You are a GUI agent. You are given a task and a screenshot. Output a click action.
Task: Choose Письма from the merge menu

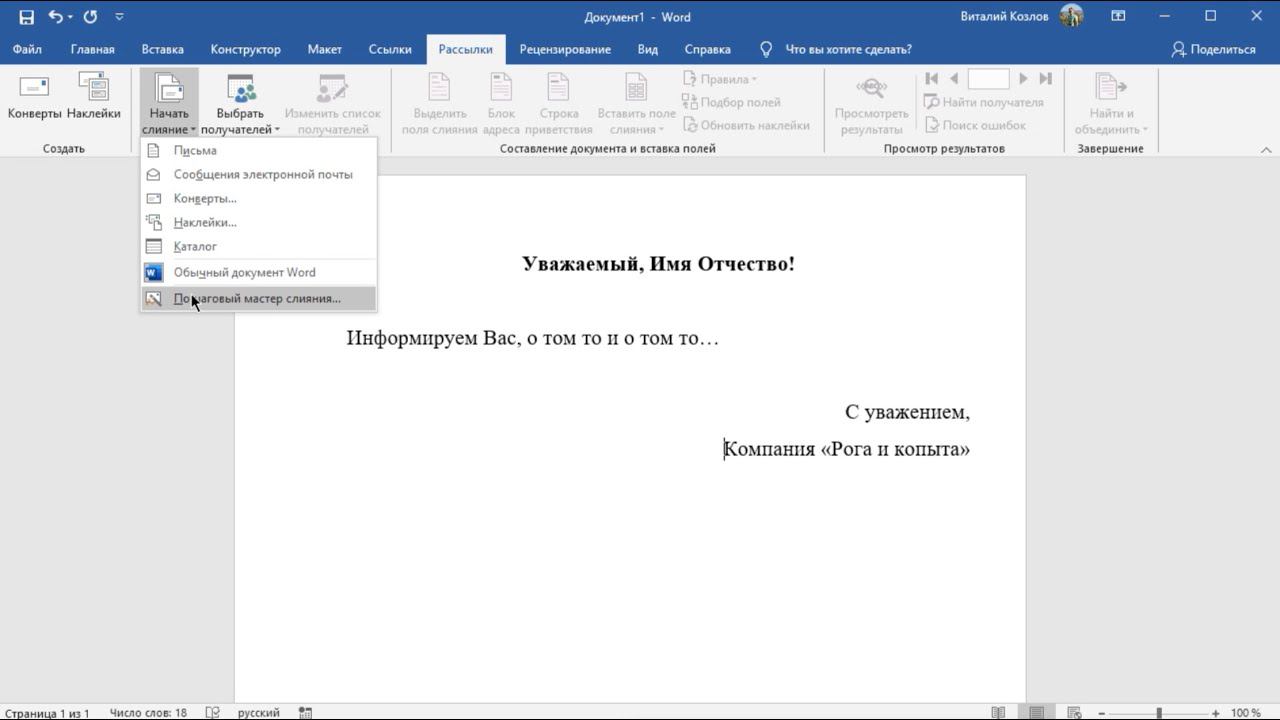pos(195,150)
